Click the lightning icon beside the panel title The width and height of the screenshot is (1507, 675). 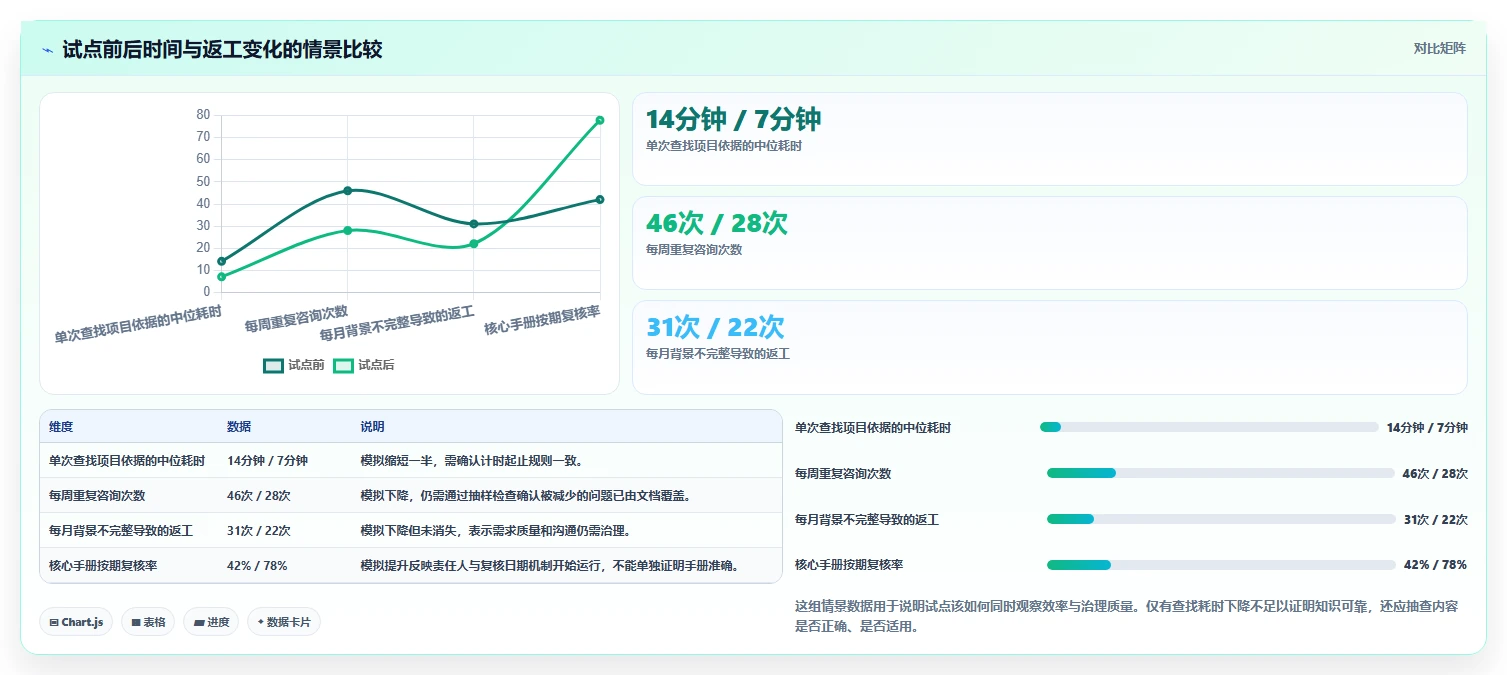[x=47, y=50]
